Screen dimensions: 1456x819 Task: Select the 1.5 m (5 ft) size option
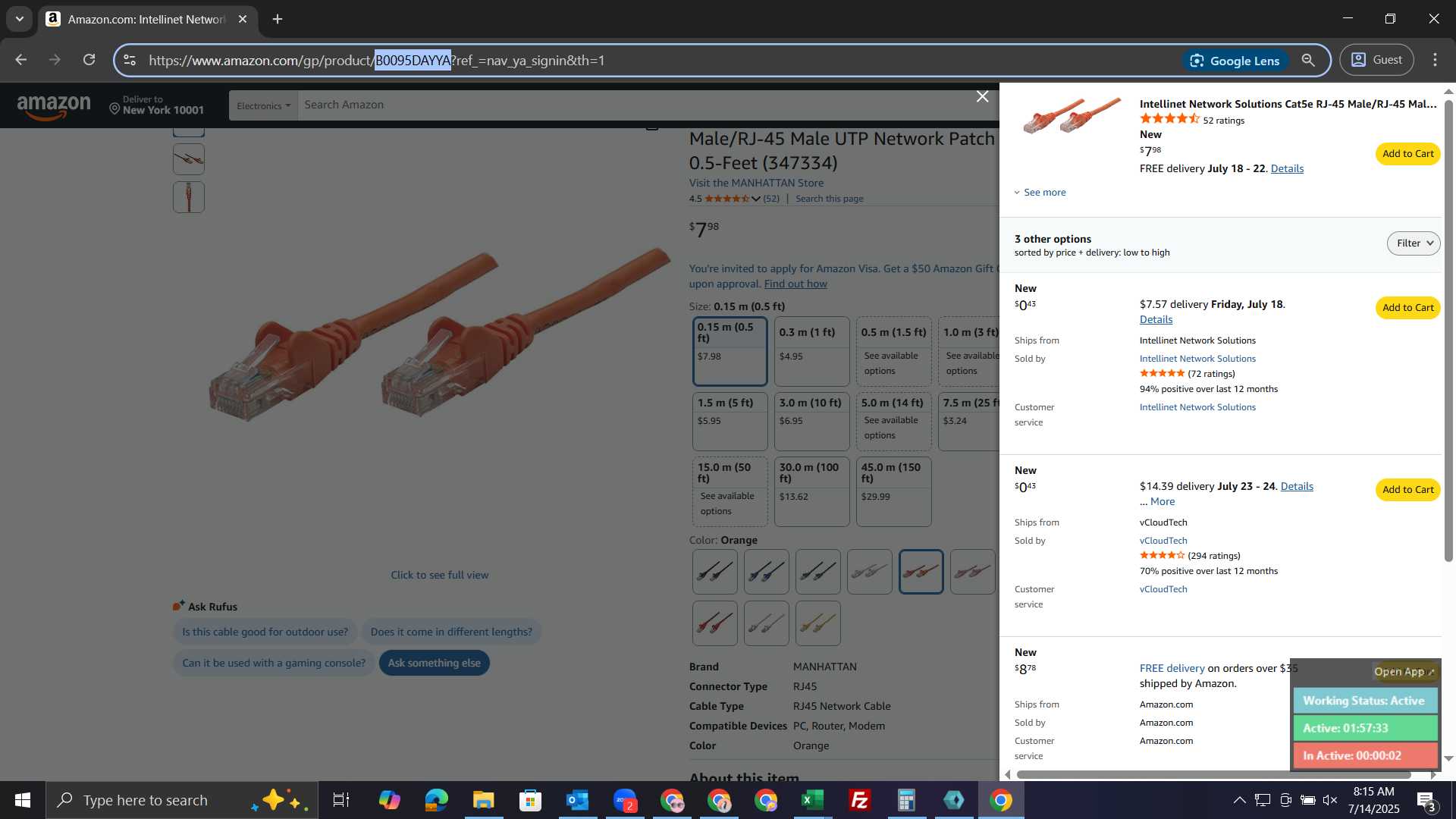[x=730, y=422]
